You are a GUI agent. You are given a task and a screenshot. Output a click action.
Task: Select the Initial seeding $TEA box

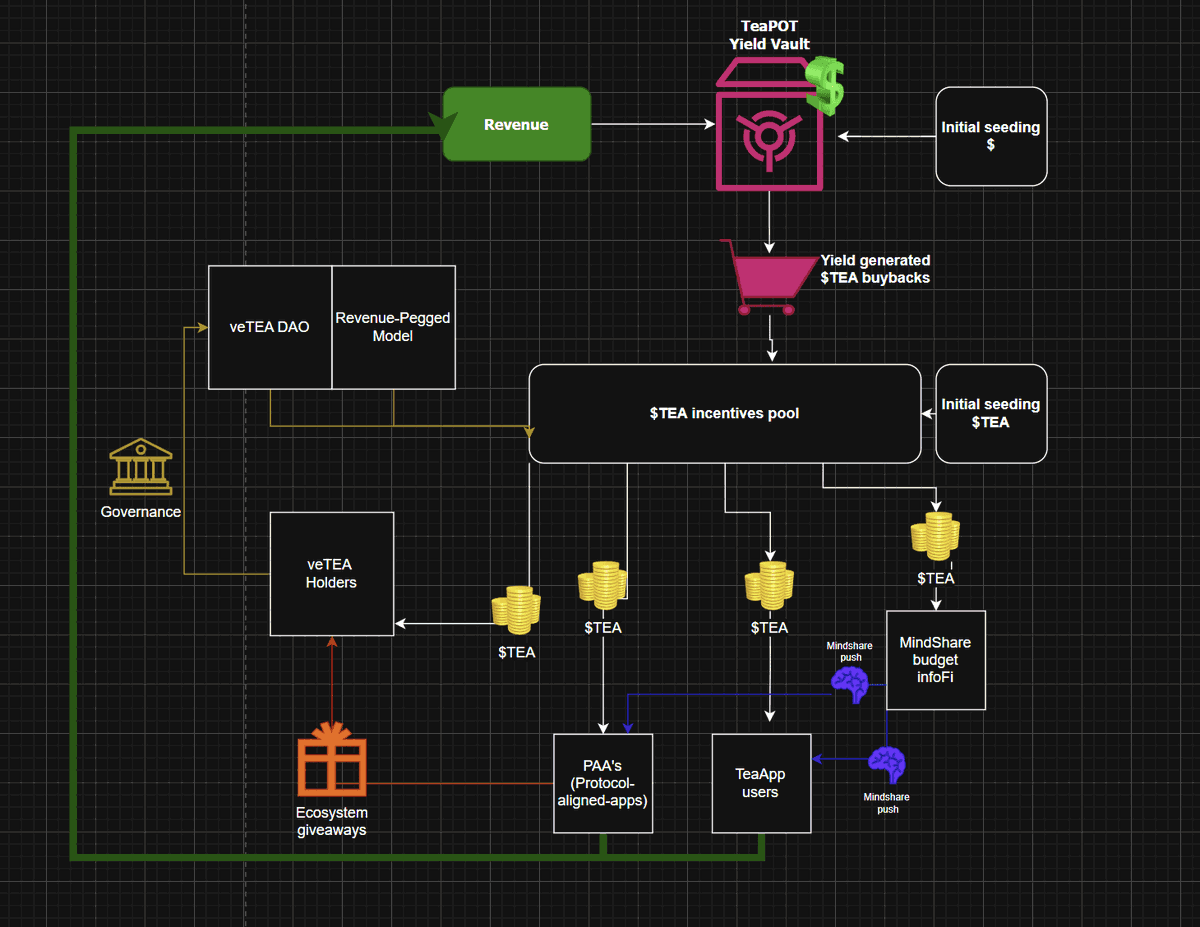(990, 413)
